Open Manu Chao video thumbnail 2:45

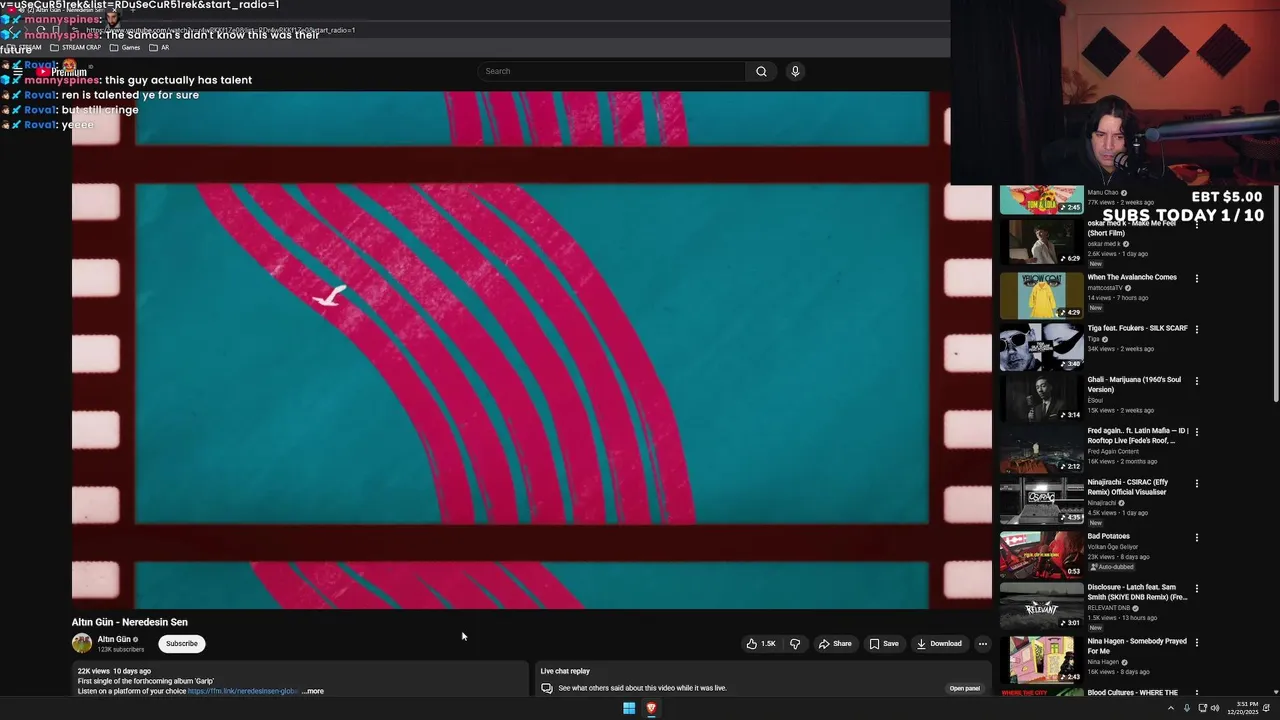[x=1041, y=200]
